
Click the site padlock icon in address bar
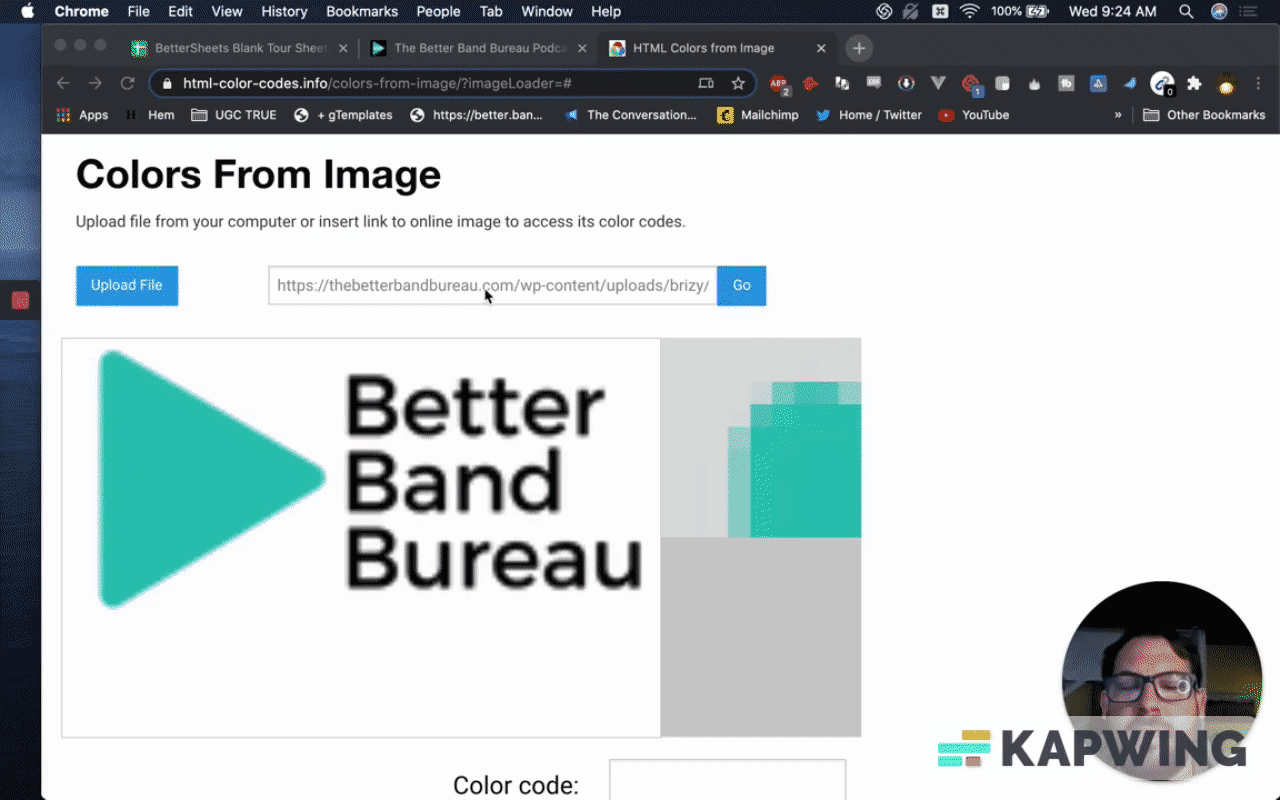pyautogui.click(x=167, y=84)
